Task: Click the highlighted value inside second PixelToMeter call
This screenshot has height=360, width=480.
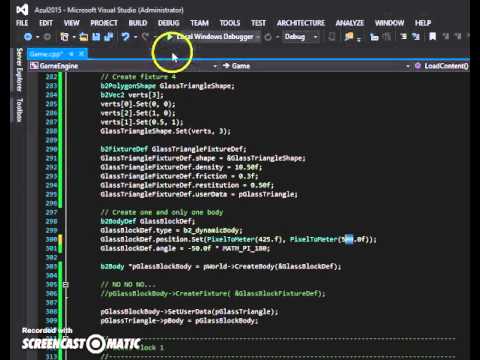Action: (348, 239)
